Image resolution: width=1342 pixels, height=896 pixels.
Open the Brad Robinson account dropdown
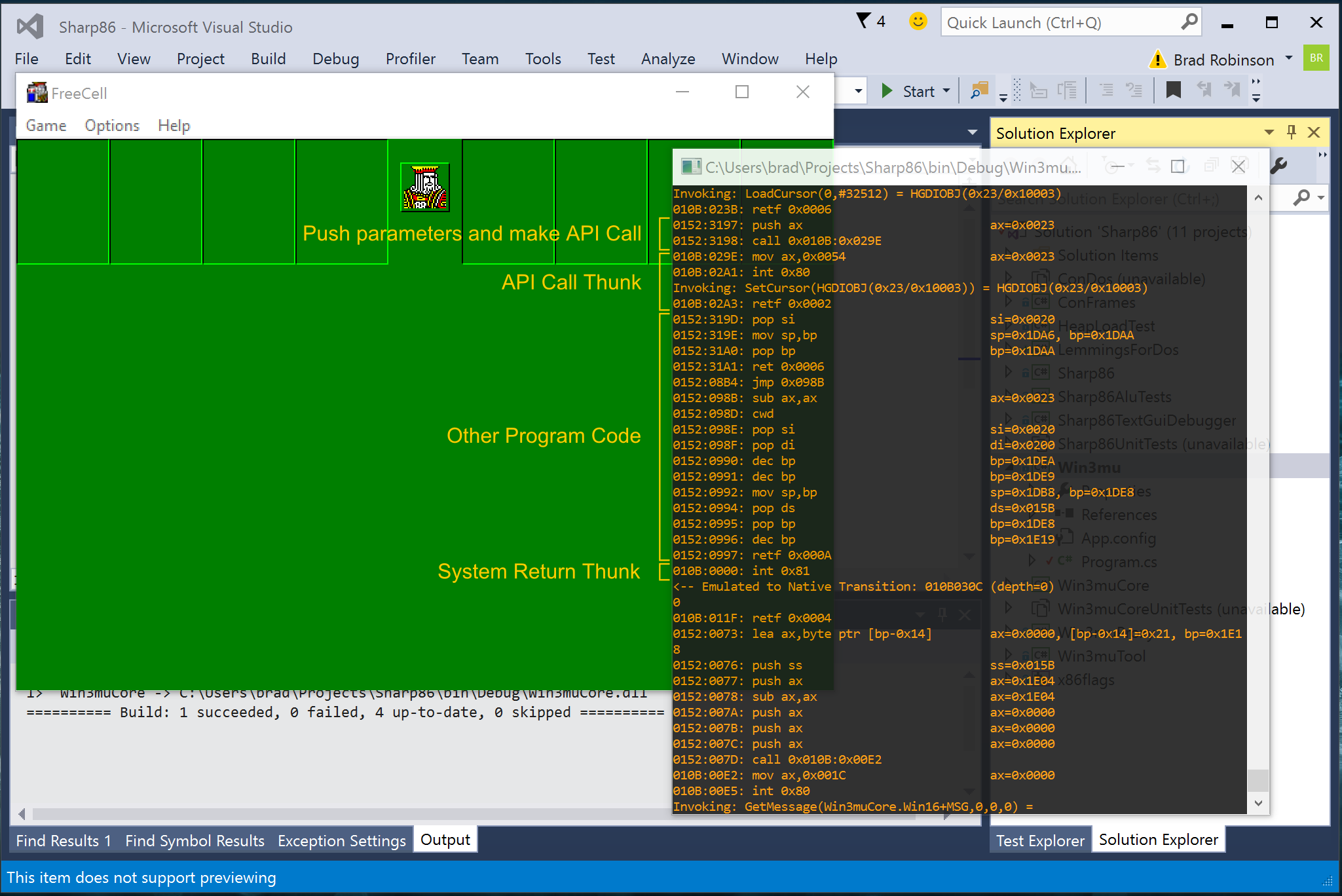[1289, 58]
